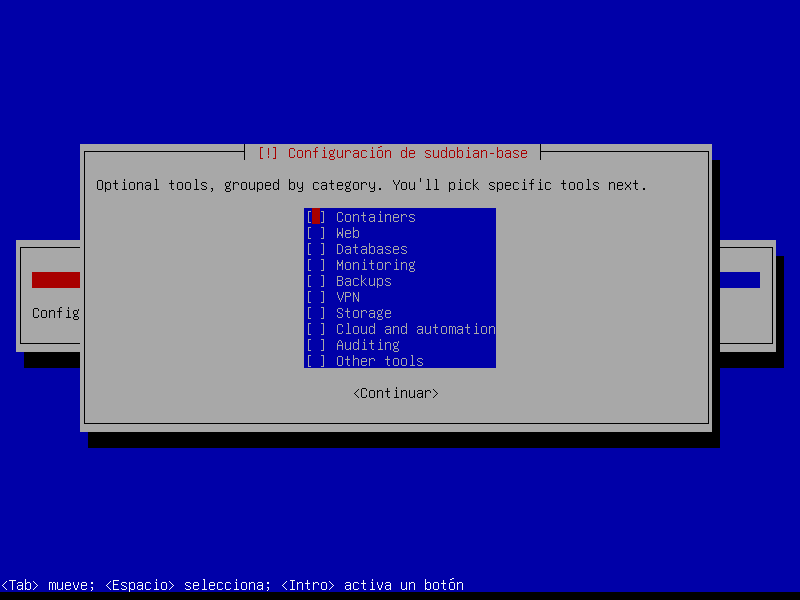Check the Databases checkbox
Screen dimensions: 800x600
[316, 249]
